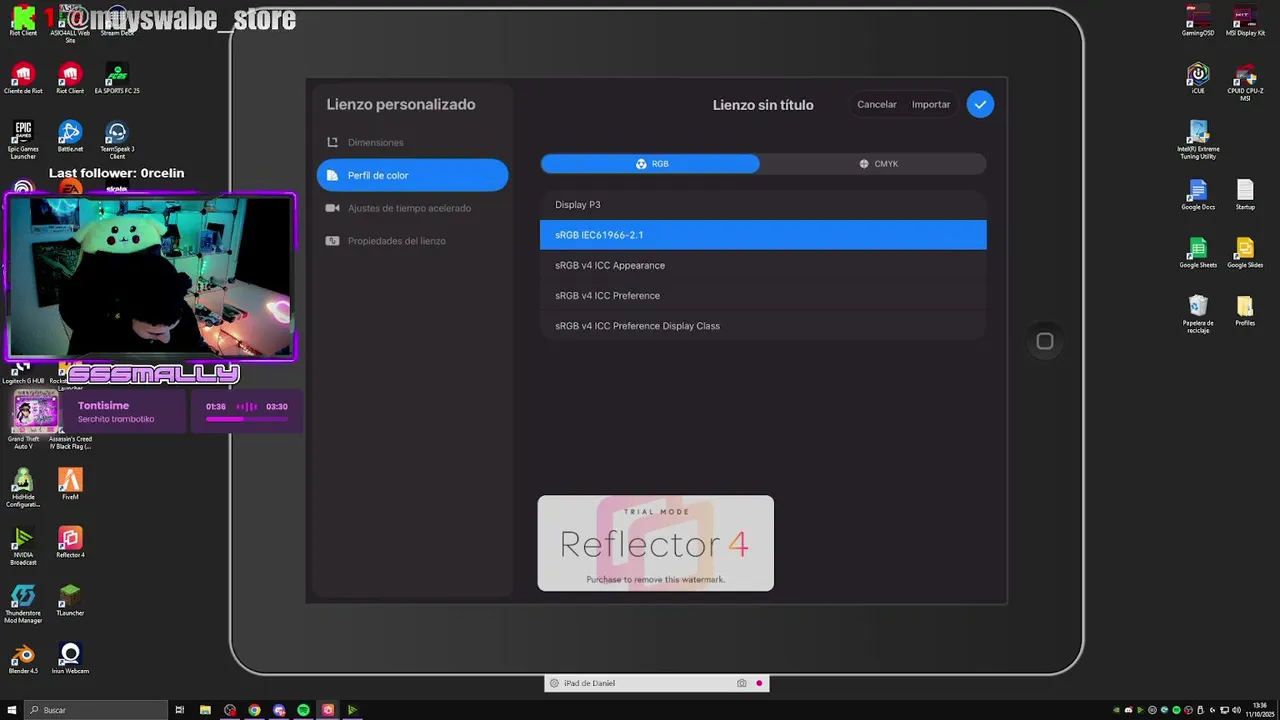Open Google Docs desktop icon

tap(1198, 195)
